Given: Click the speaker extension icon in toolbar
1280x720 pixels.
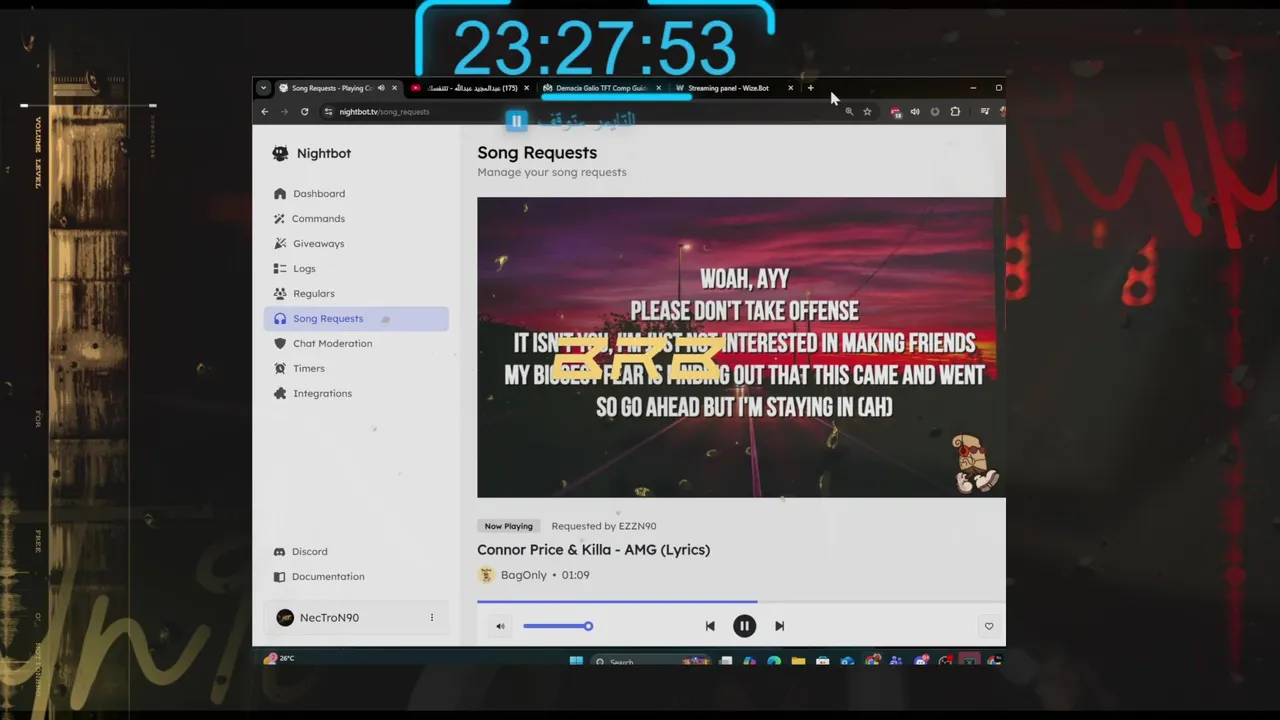Looking at the screenshot, I should 915,112.
